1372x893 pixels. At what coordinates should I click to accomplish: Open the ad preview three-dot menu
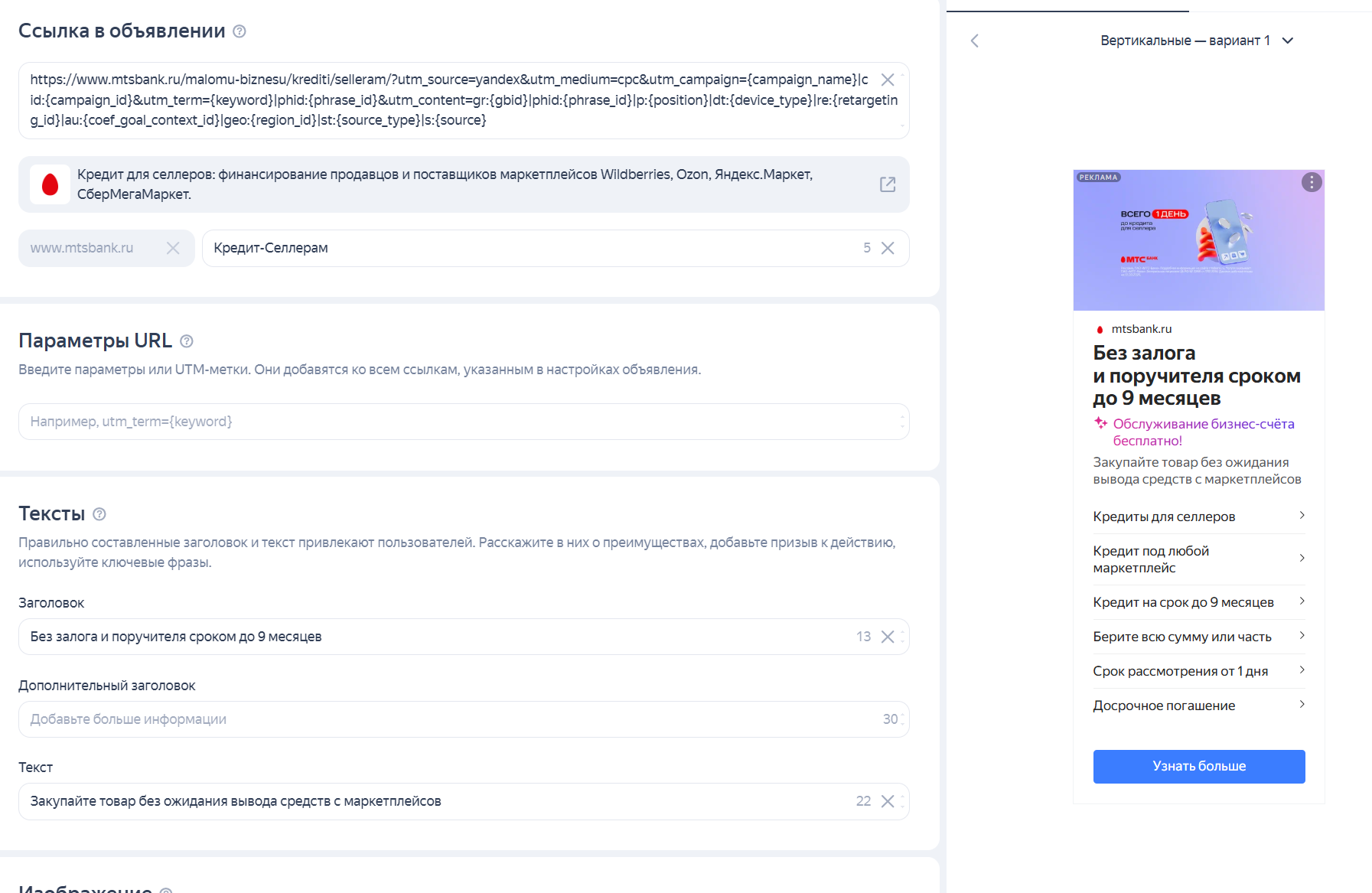click(1312, 182)
